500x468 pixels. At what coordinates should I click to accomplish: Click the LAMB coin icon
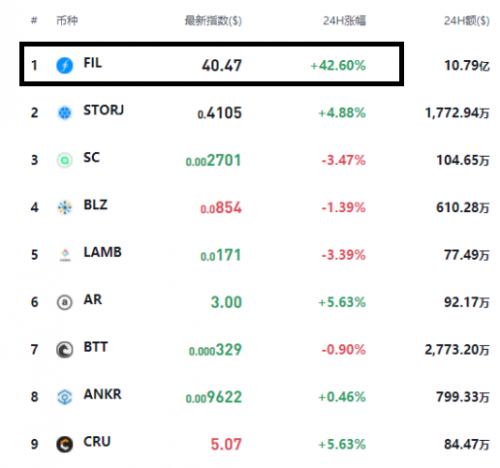click(65, 255)
